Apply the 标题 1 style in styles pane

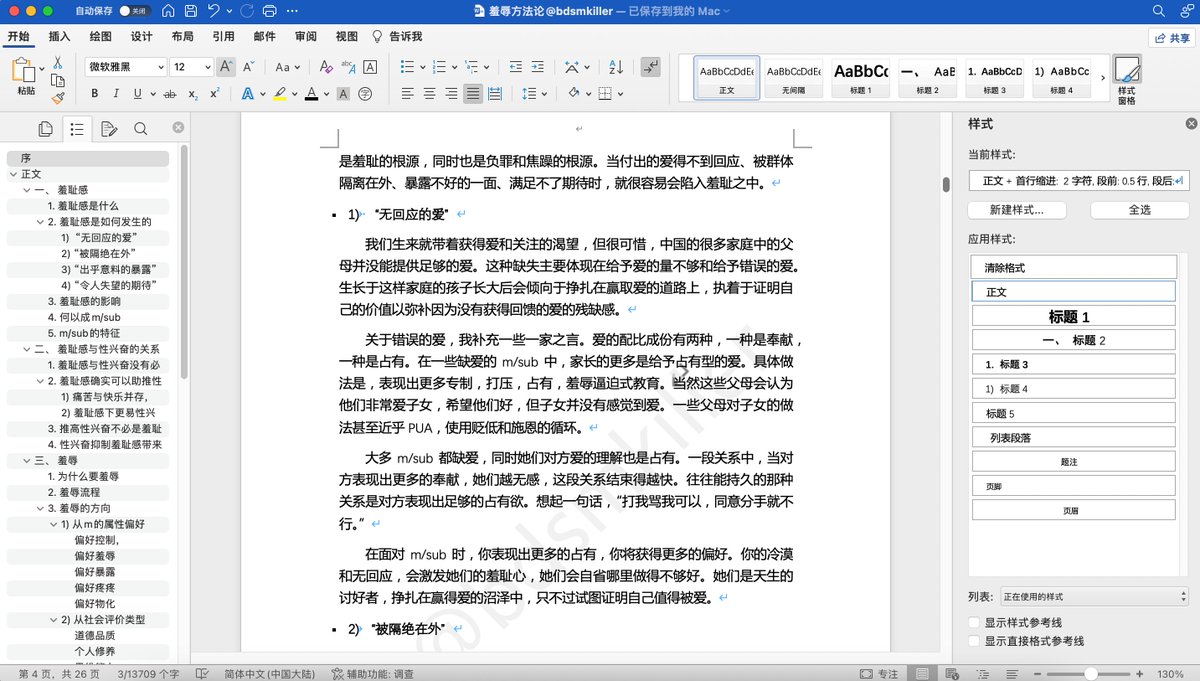[x=1074, y=317]
